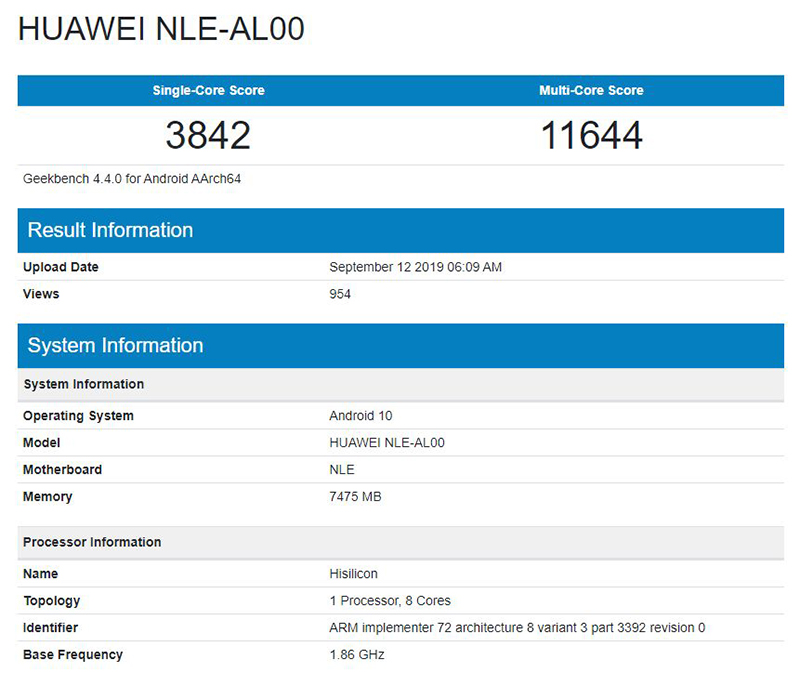Viewport: 800px width, 673px height.
Task: Click the Multi-Core Score header
Action: pos(591,90)
